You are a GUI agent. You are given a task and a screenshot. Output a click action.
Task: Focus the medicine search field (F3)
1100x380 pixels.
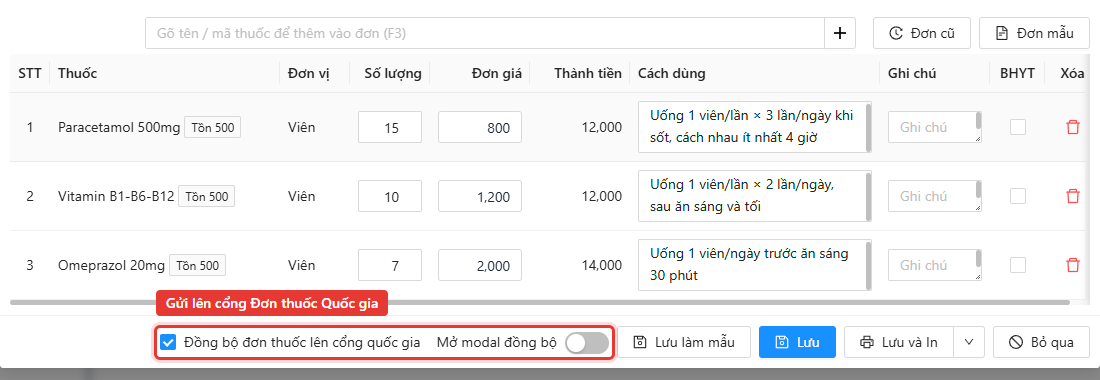pos(485,33)
